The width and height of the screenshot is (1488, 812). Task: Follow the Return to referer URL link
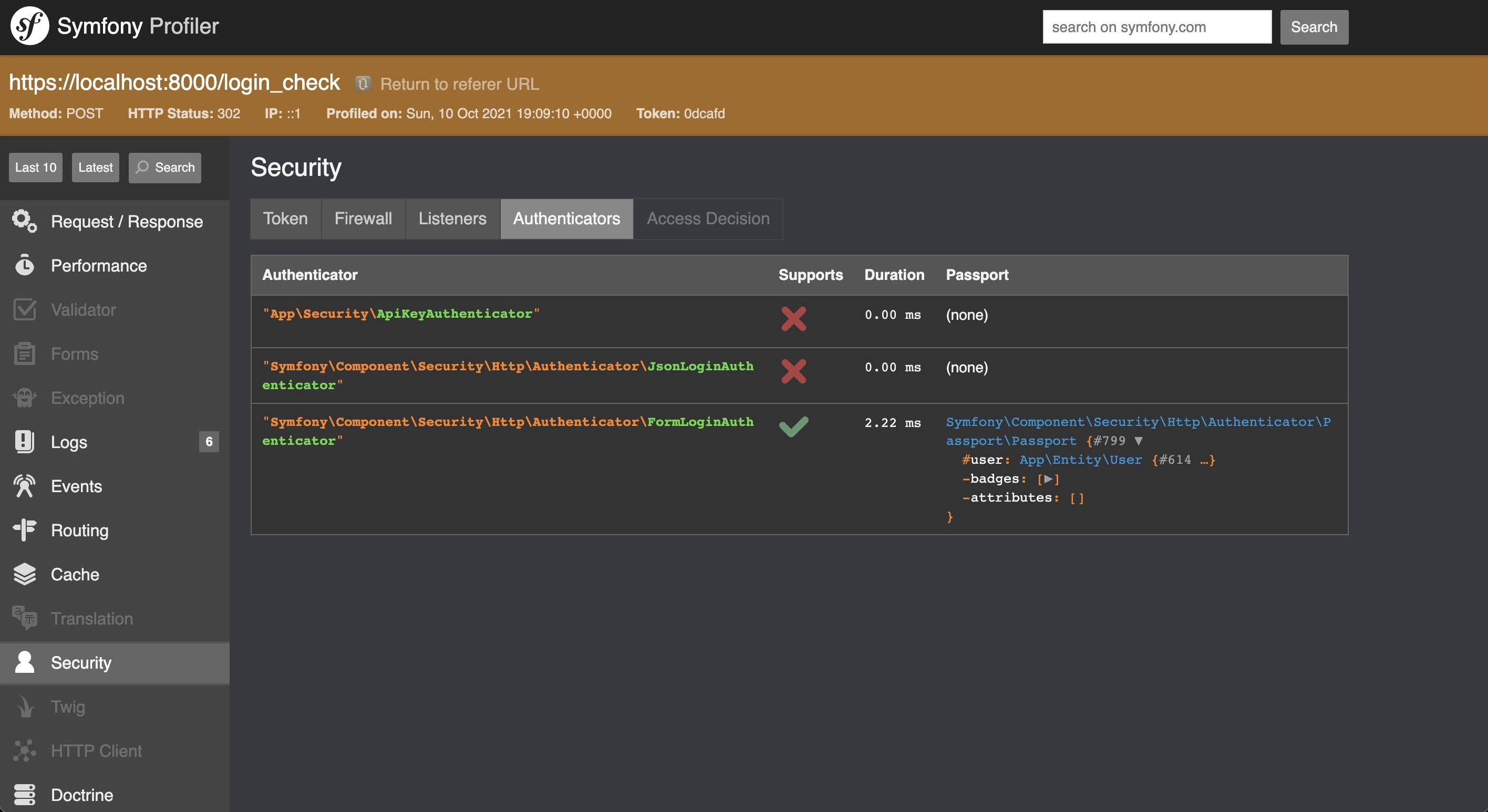[x=459, y=84]
